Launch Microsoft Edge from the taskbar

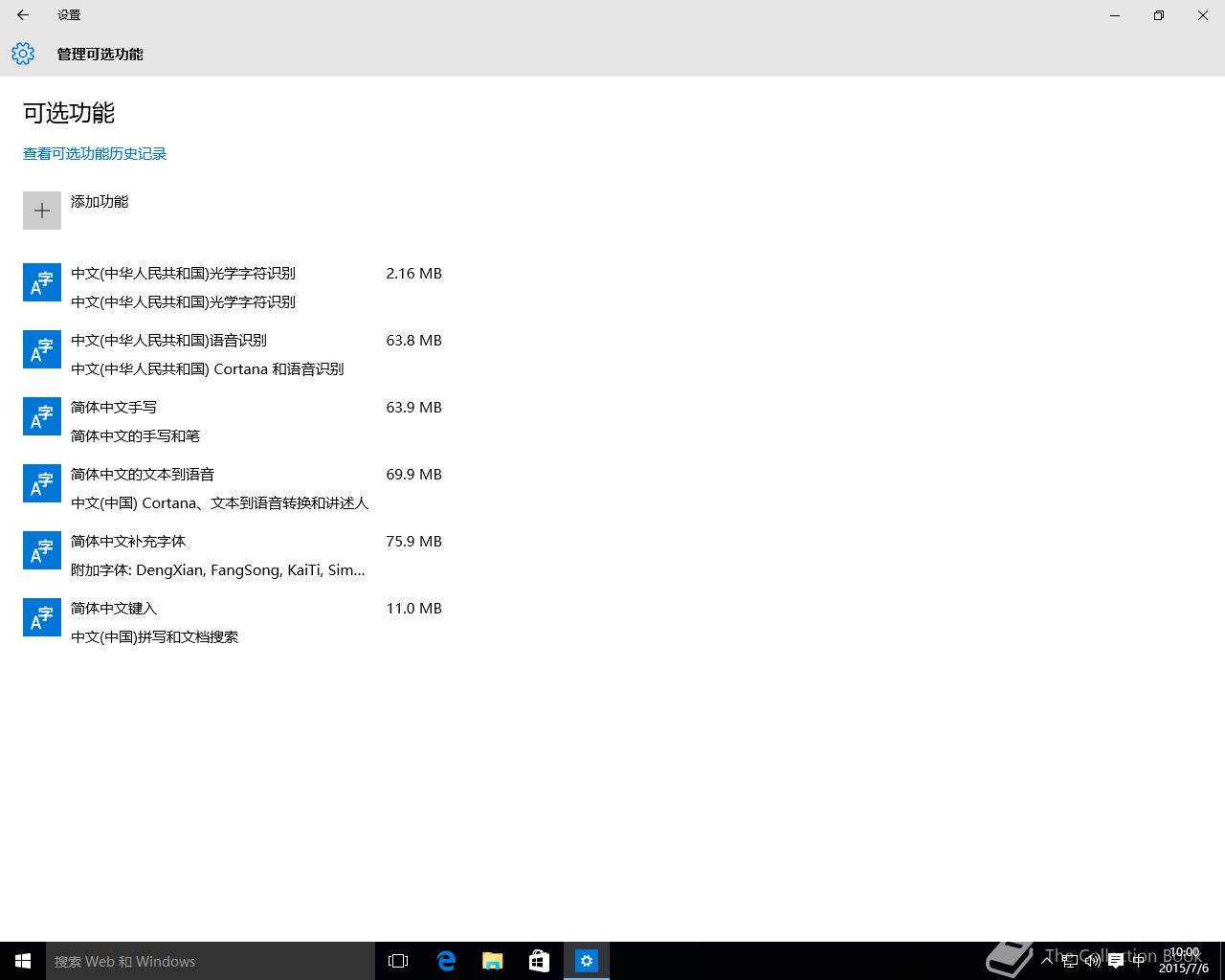coord(446,961)
